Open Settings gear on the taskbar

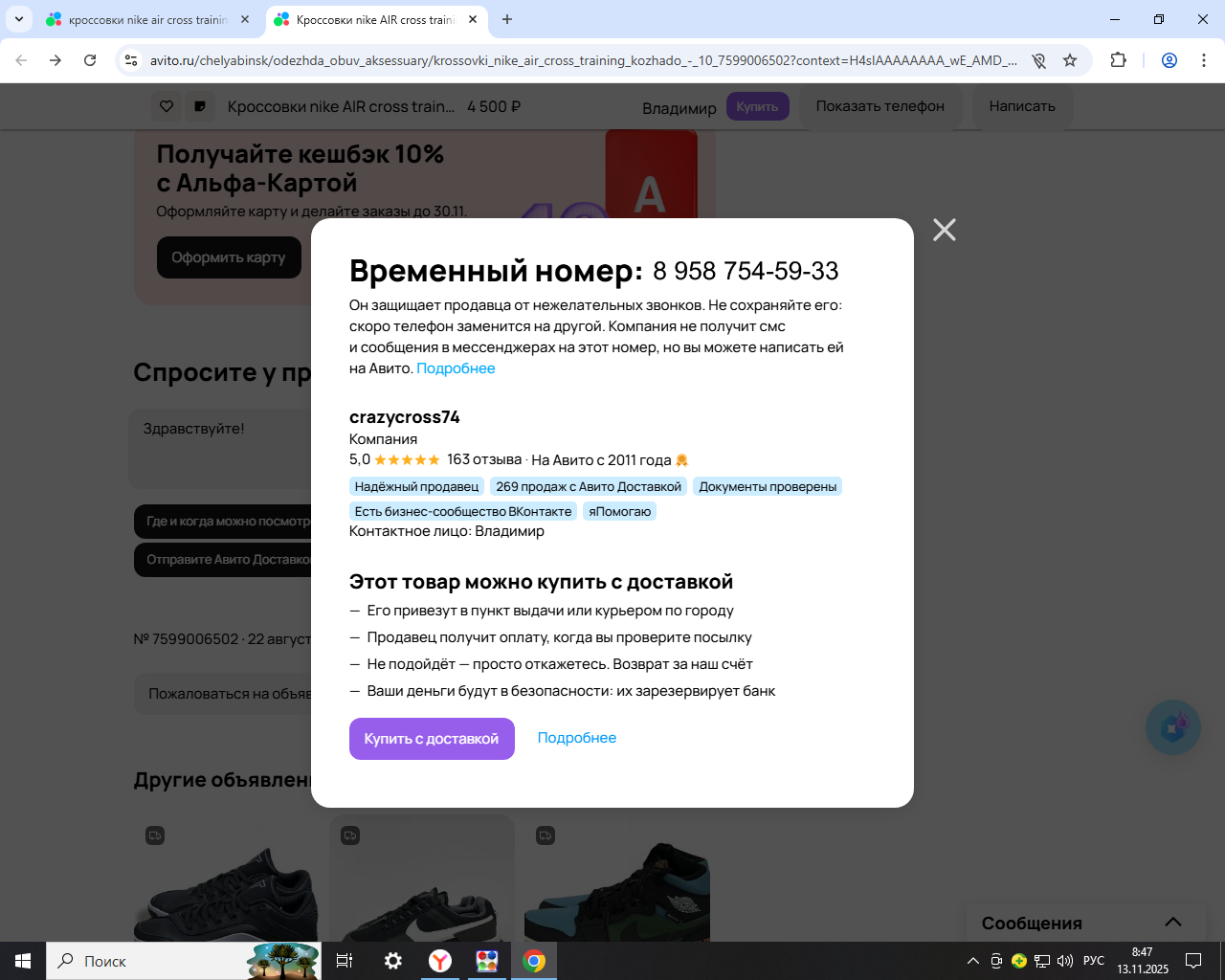coord(393,961)
